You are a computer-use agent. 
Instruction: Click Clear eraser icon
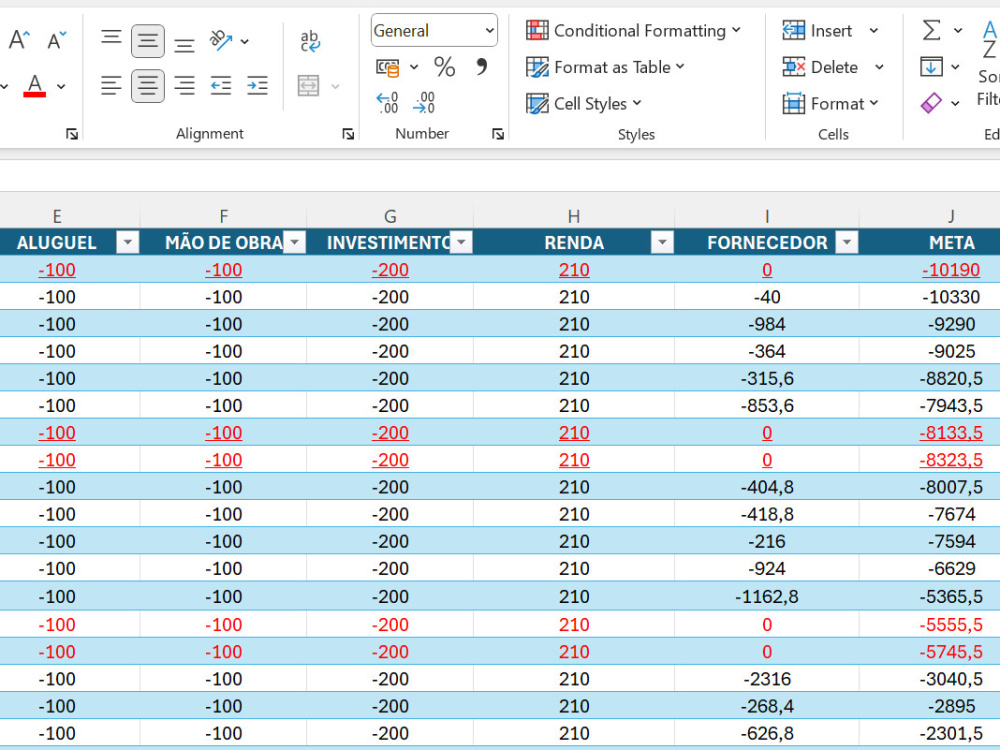pos(931,103)
